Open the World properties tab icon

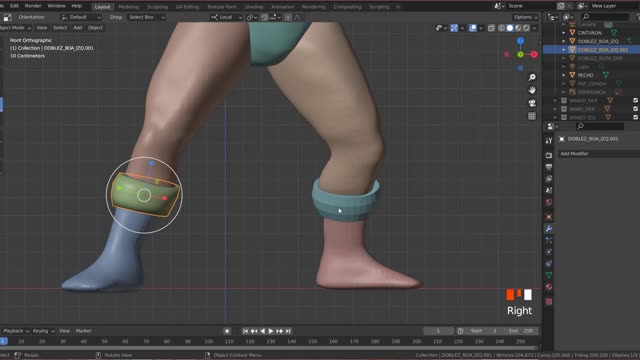point(549,202)
